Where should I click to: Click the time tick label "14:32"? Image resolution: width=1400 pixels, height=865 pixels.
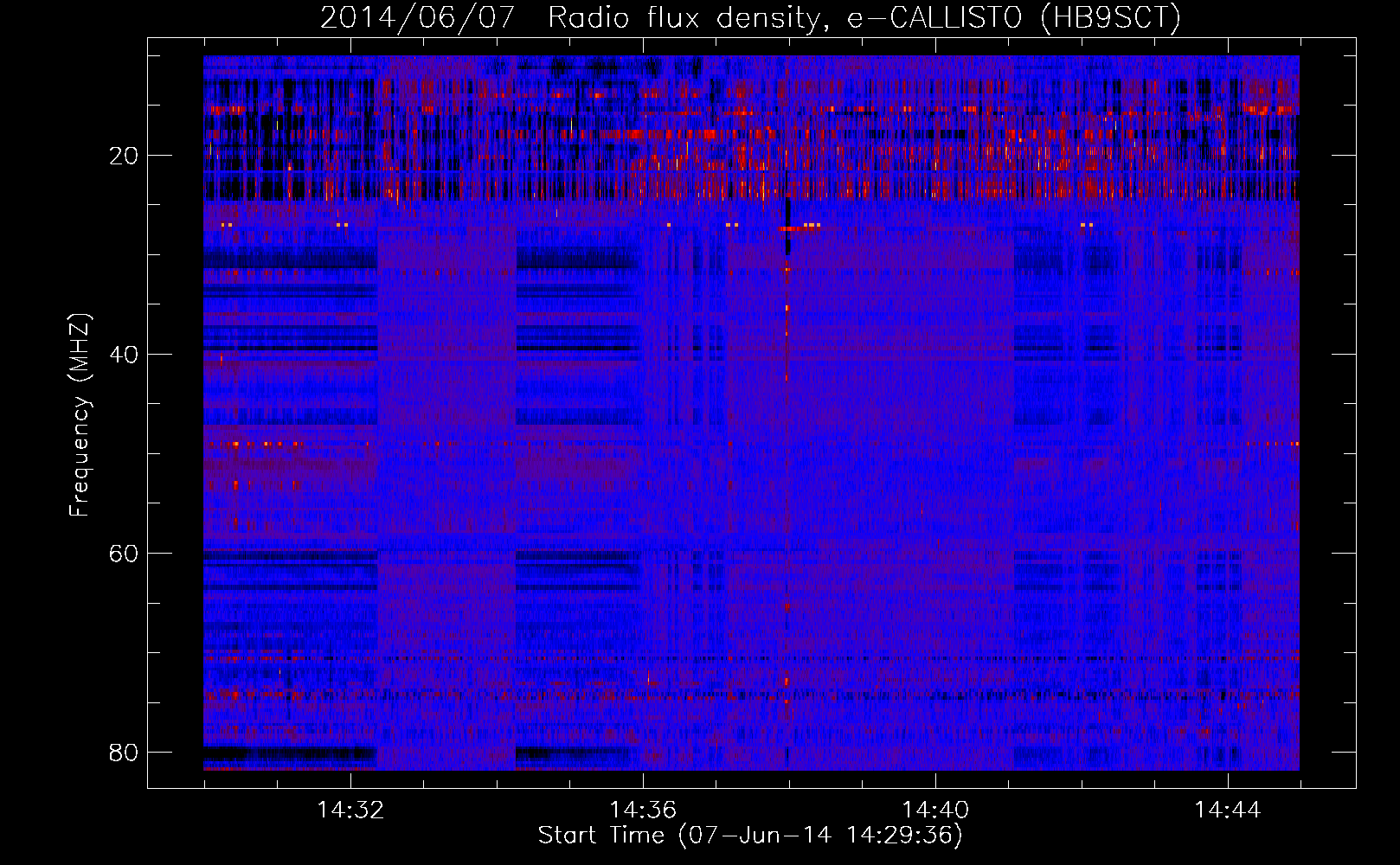(x=350, y=811)
